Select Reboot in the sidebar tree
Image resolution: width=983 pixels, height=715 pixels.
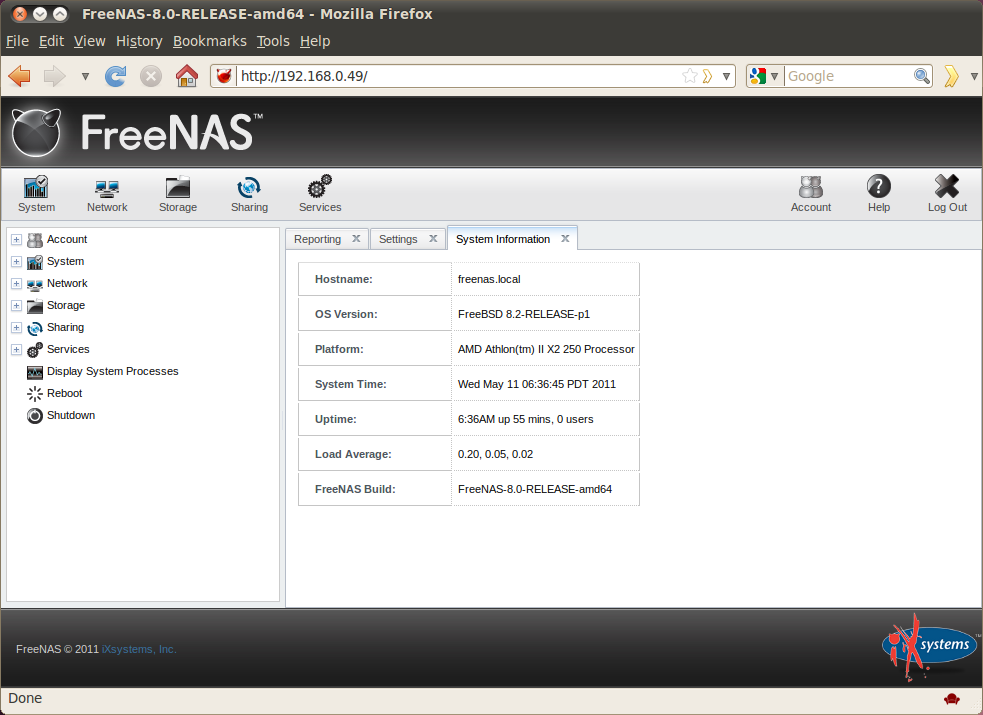65,394
